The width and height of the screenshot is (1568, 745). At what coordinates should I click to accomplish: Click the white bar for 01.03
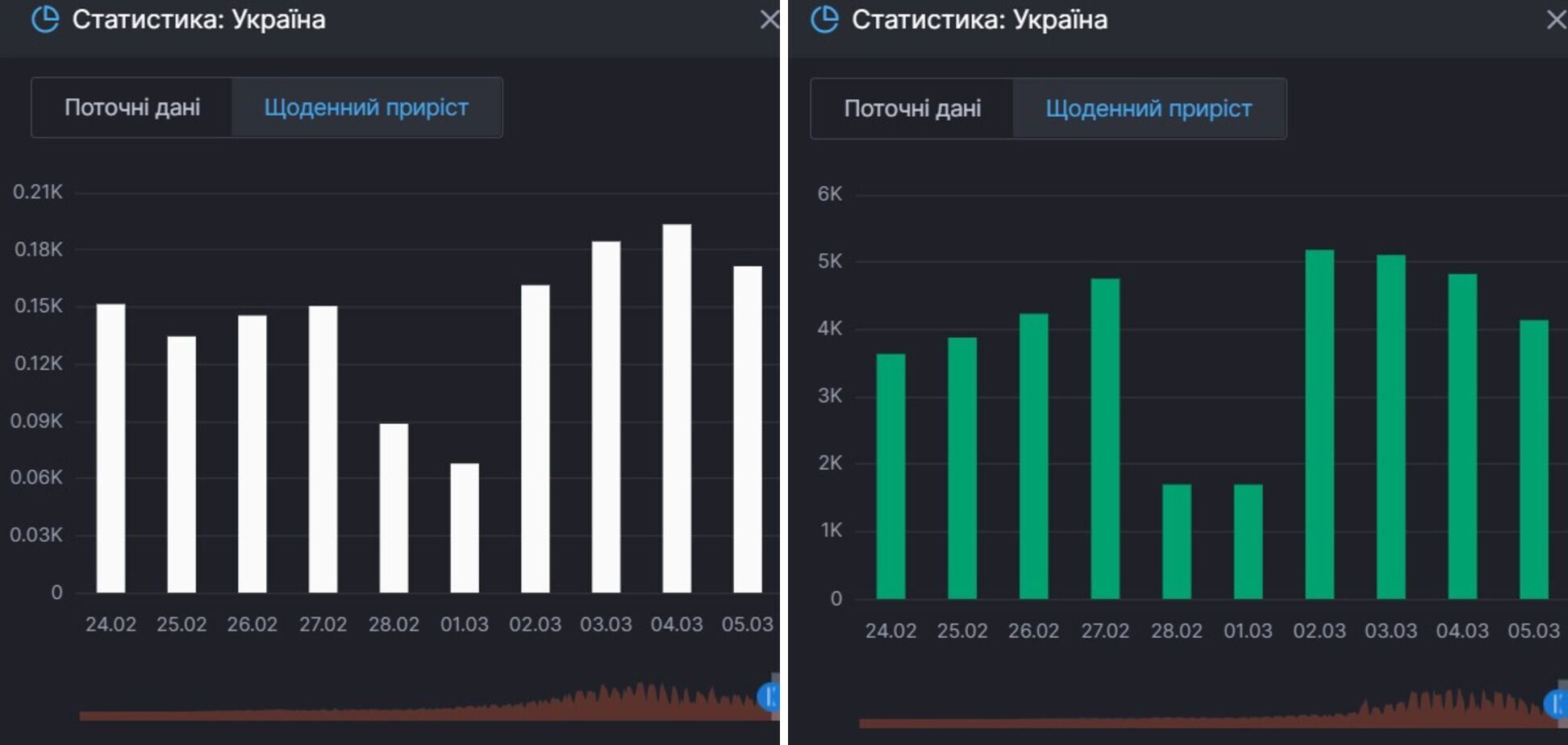click(465, 527)
